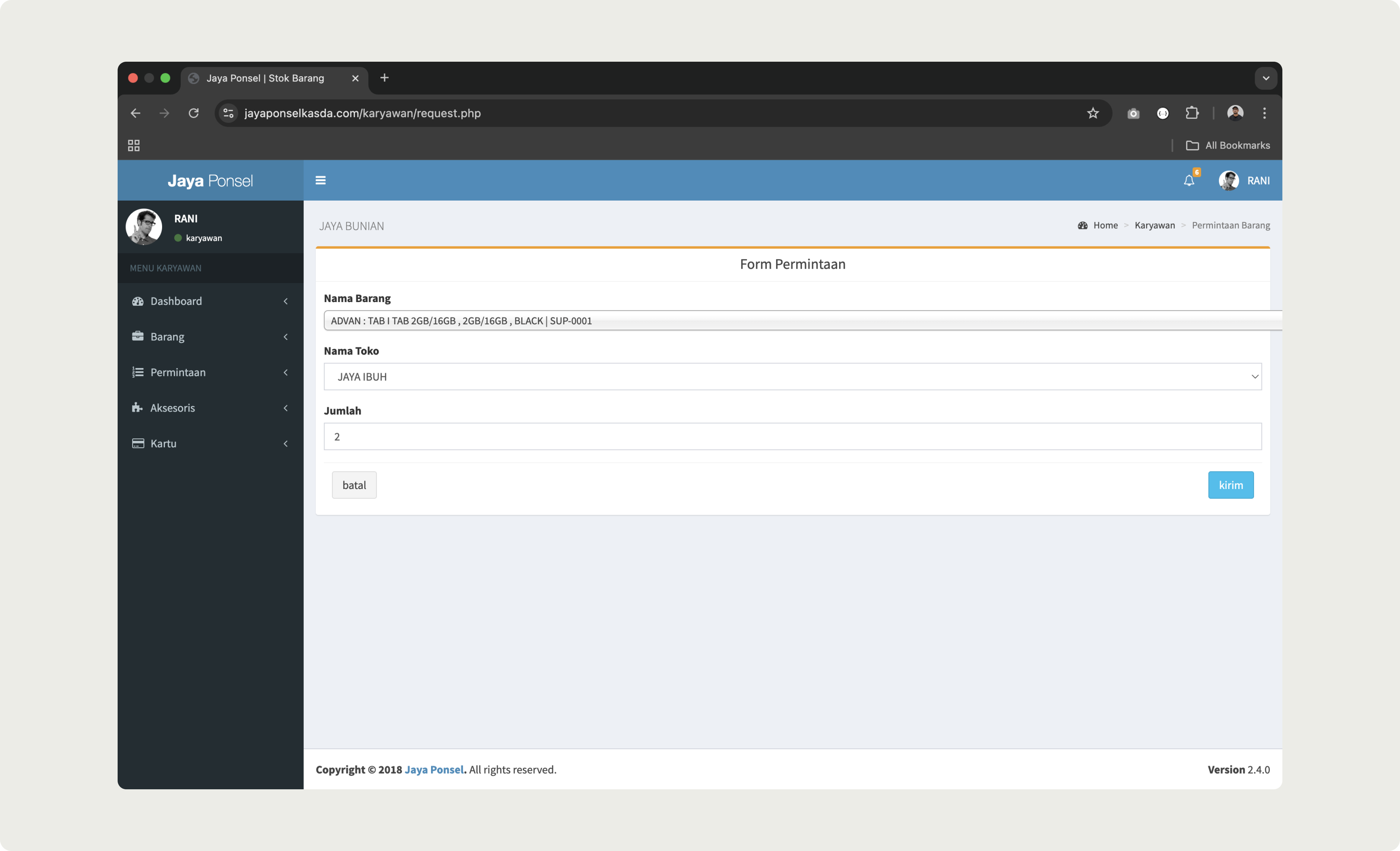Expand the Kartu submenu chevron
The width and height of the screenshot is (1400, 851).
[x=286, y=443]
